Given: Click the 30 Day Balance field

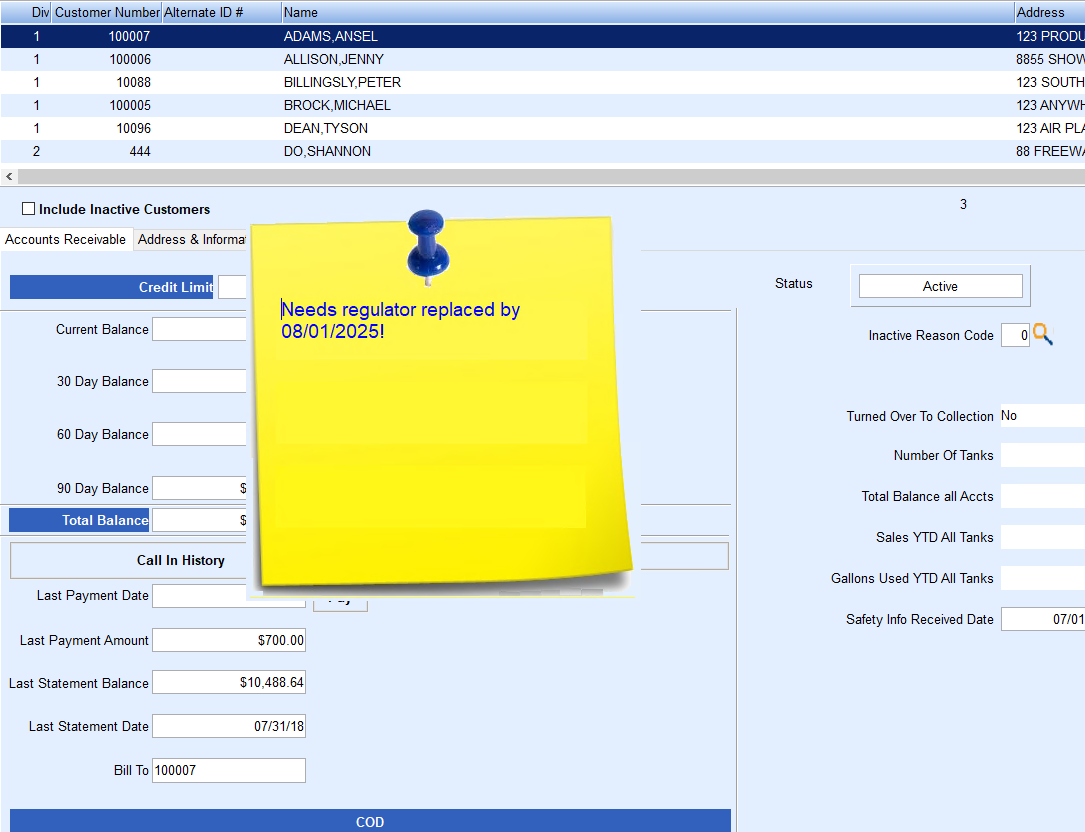Looking at the screenshot, I should [x=199, y=381].
